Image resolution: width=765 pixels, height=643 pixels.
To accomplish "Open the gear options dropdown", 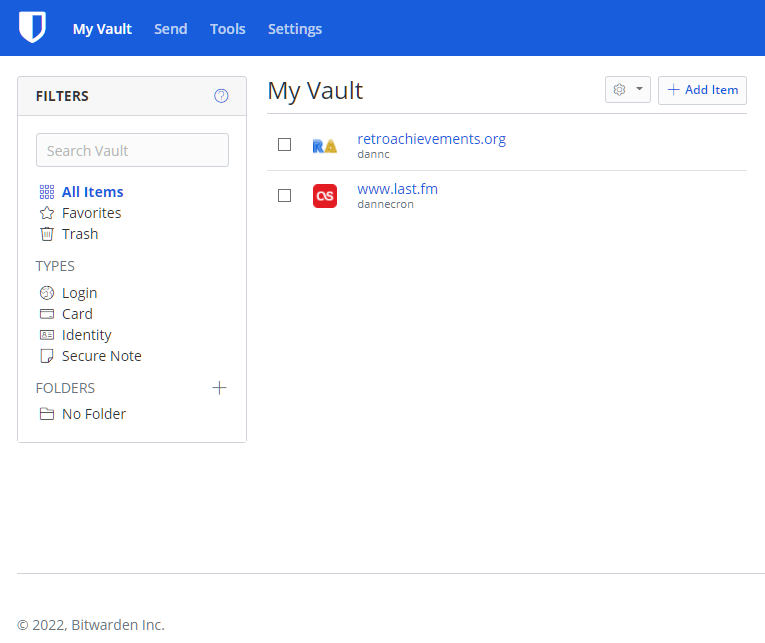I will (x=627, y=90).
